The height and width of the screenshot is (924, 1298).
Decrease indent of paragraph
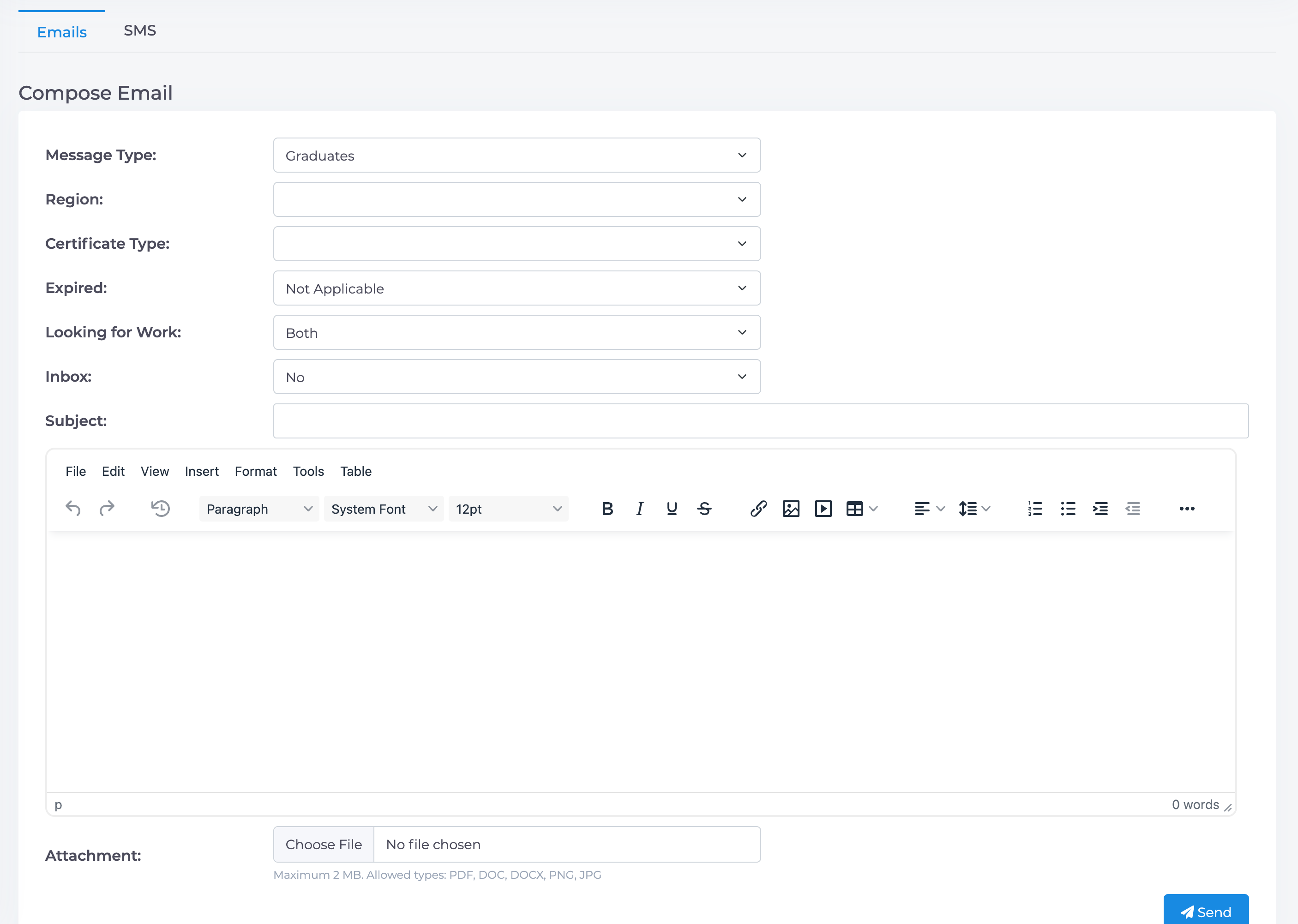(1132, 508)
